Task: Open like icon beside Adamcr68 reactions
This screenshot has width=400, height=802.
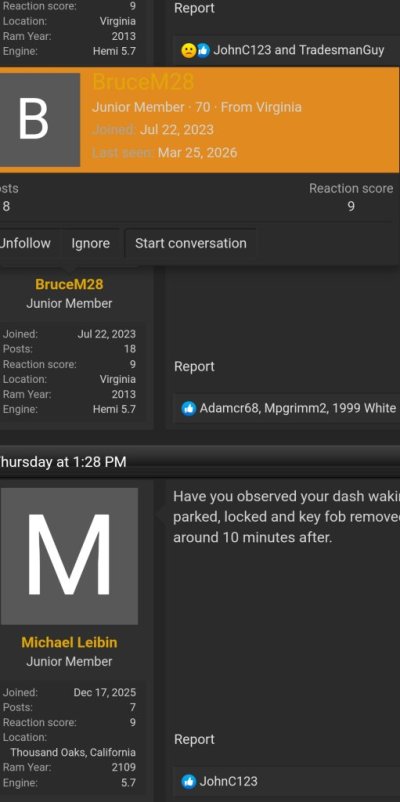Action: [x=189, y=408]
